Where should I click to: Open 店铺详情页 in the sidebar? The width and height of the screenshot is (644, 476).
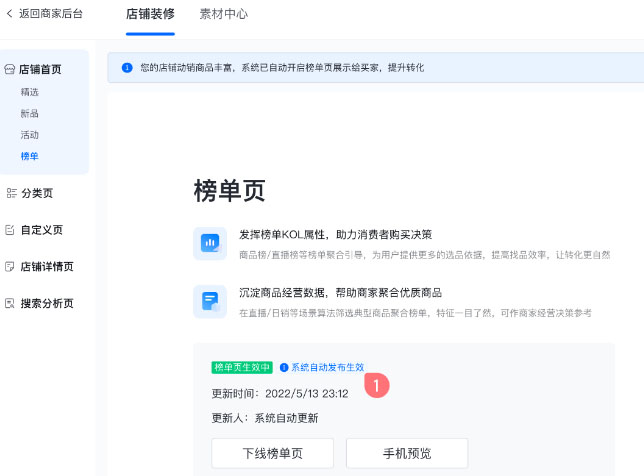point(47,266)
